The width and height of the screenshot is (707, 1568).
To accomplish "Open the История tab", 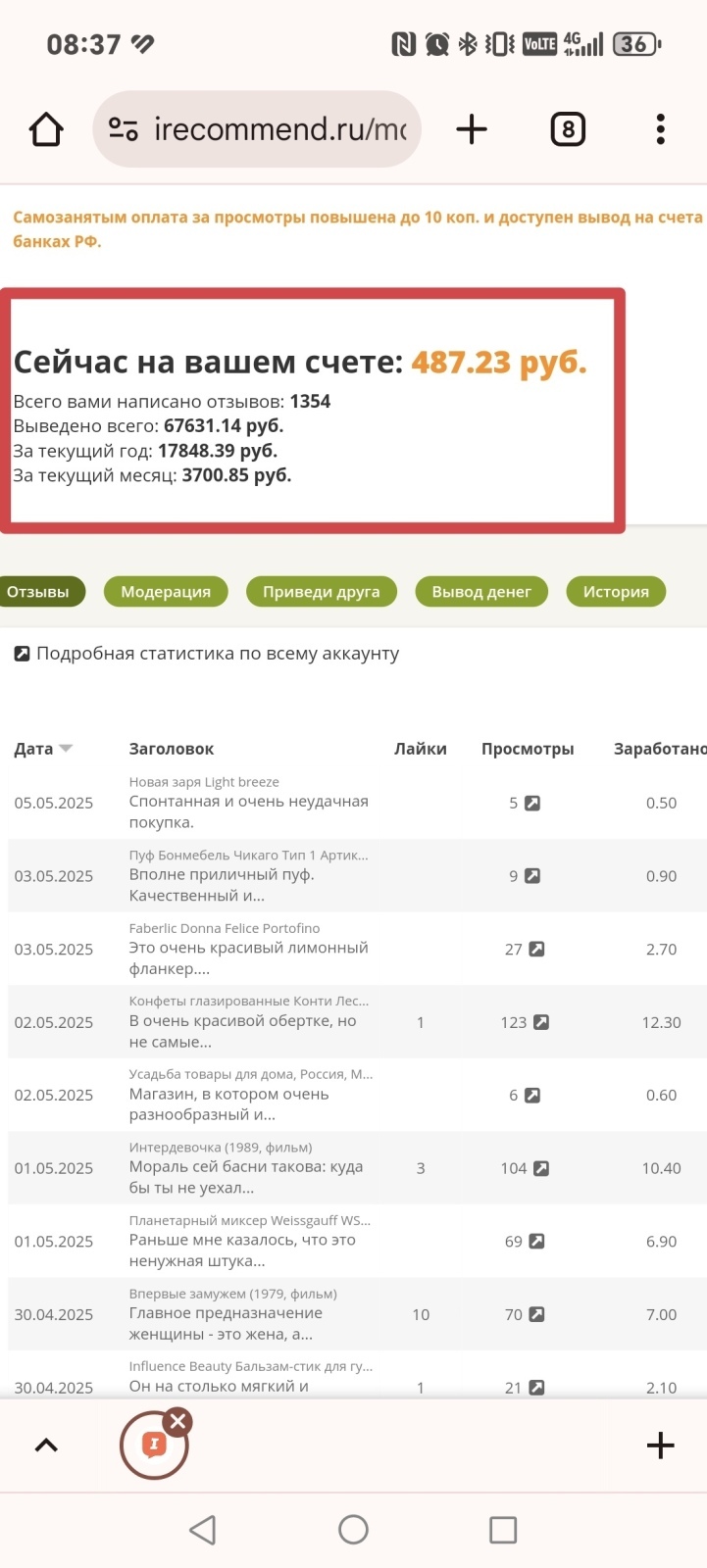I will point(616,592).
